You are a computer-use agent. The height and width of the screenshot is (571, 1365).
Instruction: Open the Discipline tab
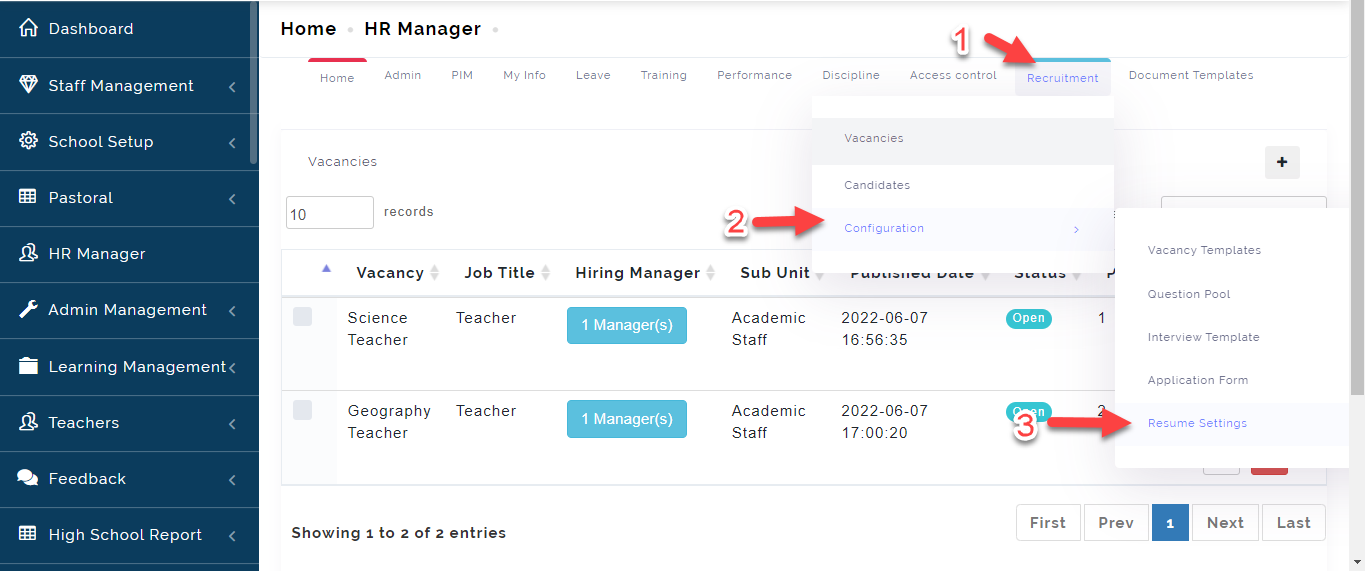click(x=851, y=75)
